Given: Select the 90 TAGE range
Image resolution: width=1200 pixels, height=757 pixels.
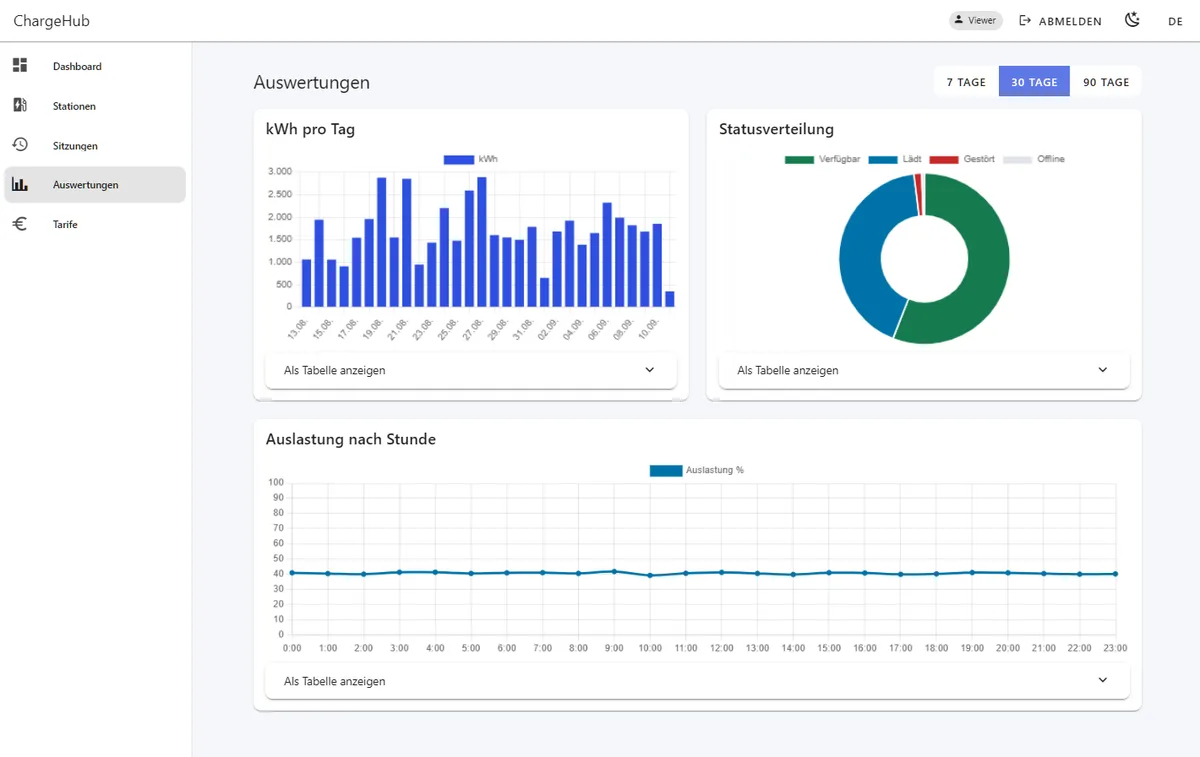Looking at the screenshot, I should [x=1106, y=82].
